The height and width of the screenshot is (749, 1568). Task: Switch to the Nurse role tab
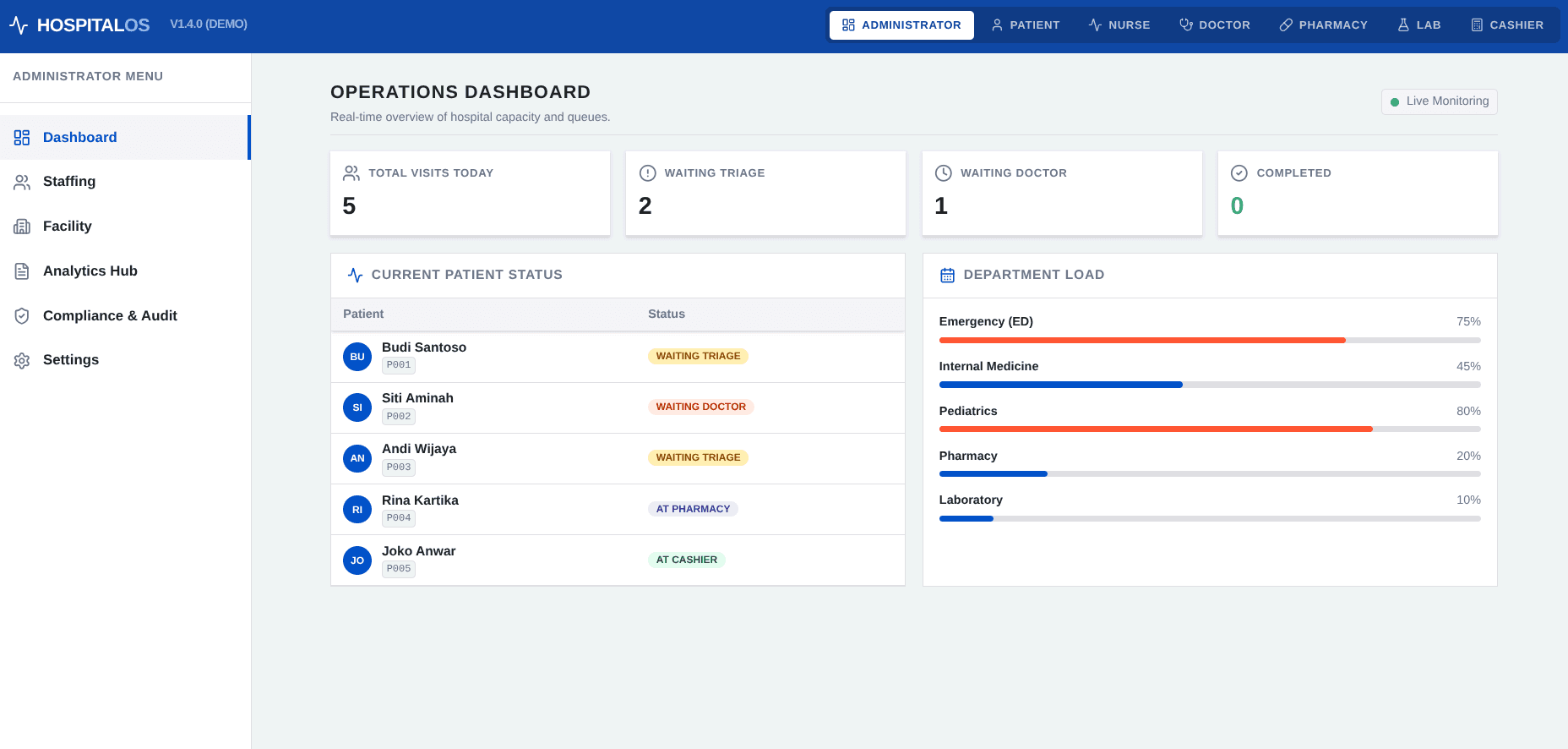tap(1119, 25)
